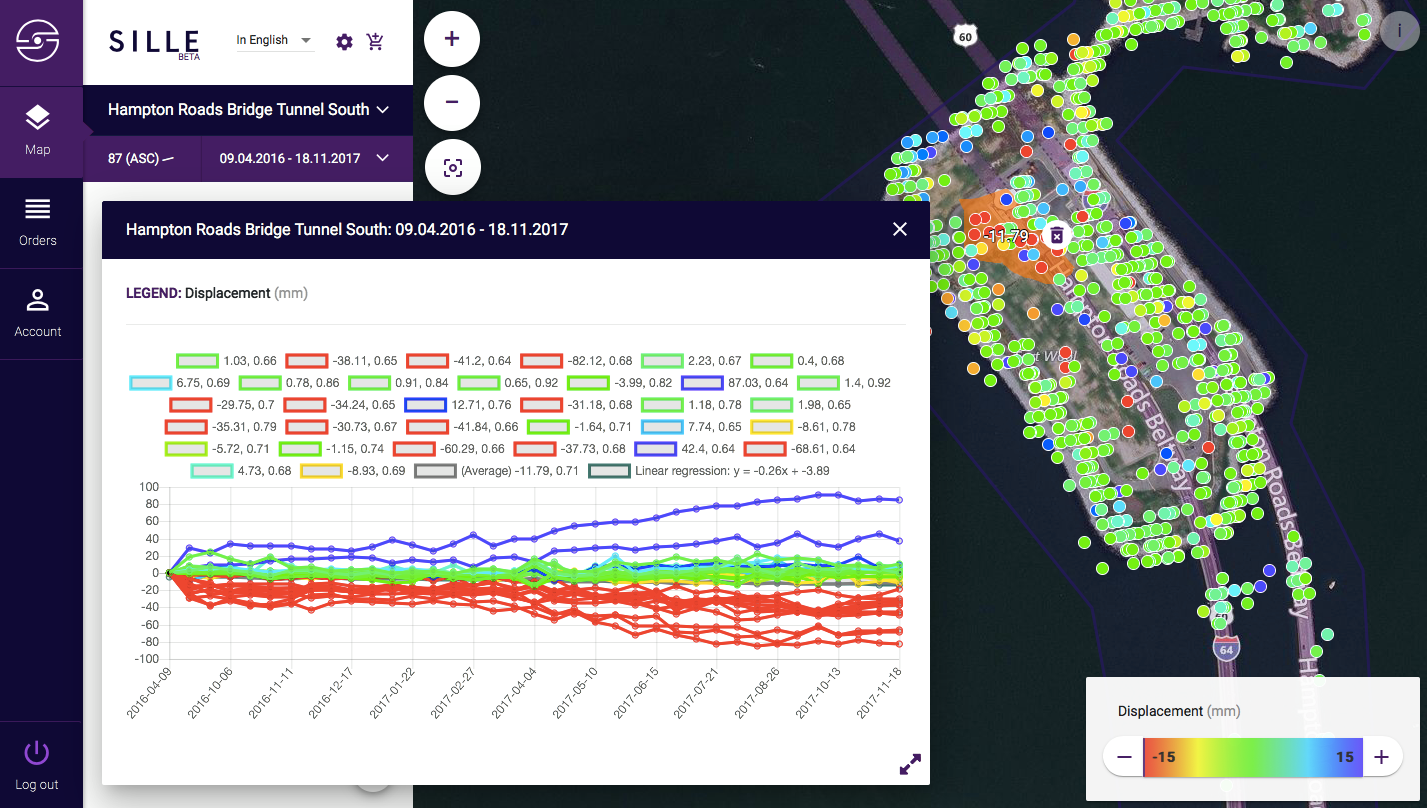Click the -15 minimum displacement value
This screenshot has width=1427, height=808.
click(x=1164, y=757)
